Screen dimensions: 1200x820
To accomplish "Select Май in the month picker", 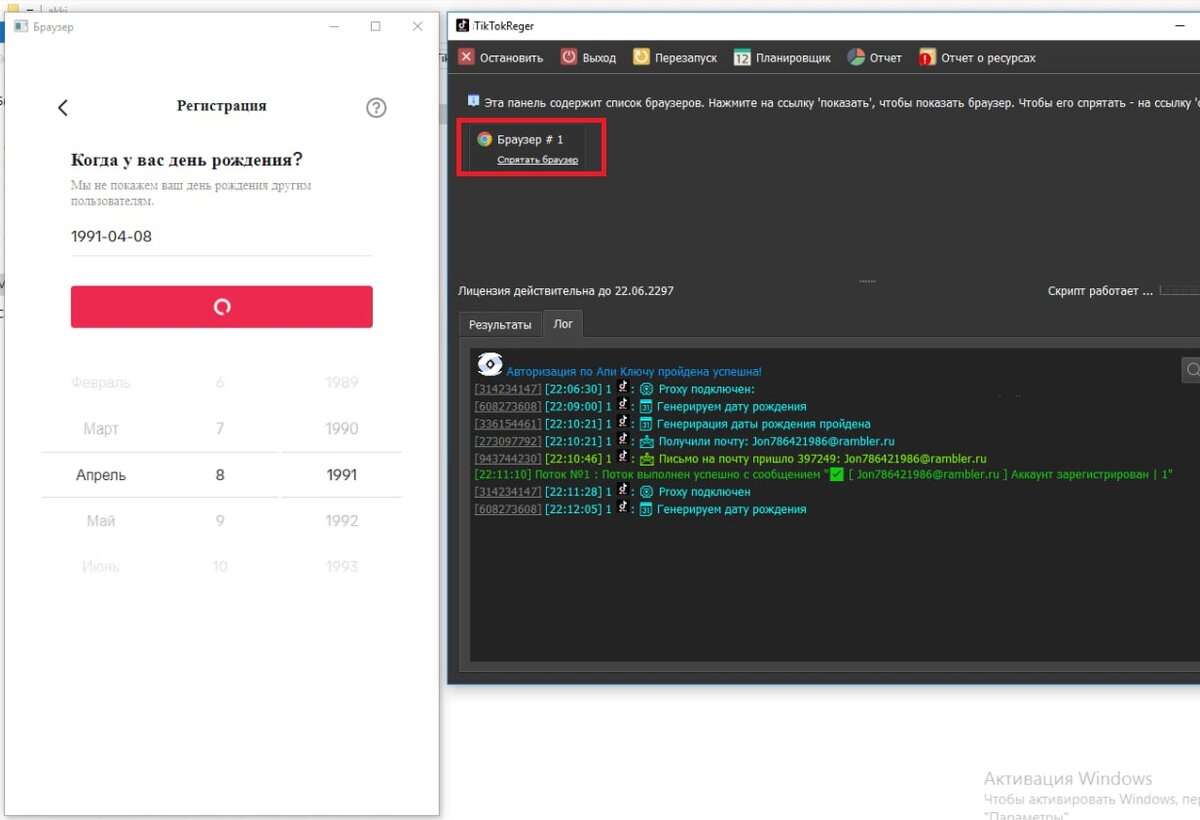I will tap(101, 521).
